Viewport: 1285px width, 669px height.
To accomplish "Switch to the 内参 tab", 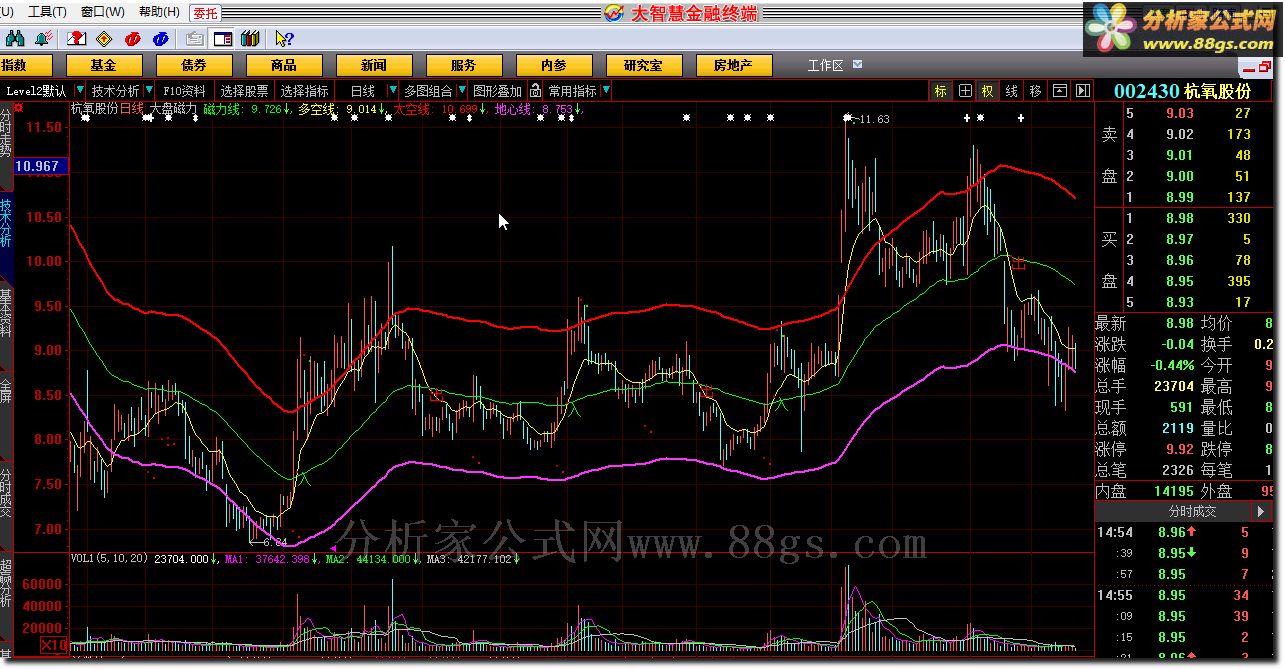I will pos(554,65).
